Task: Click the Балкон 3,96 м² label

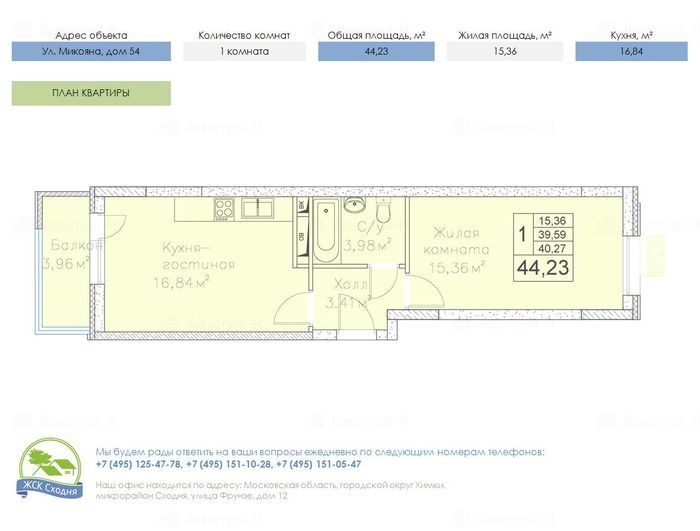Action: coord(70,255)
